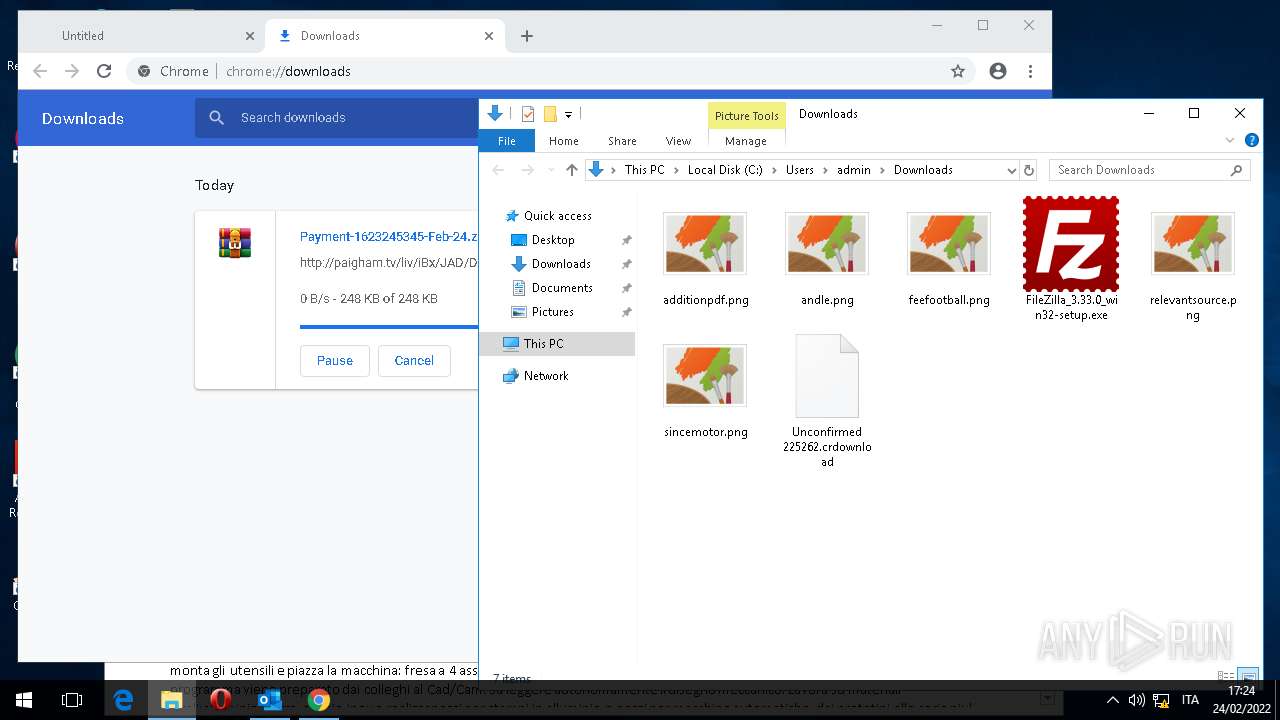Open Task View on taskbar
The image size is (1280, 720).
pos(72,700)
